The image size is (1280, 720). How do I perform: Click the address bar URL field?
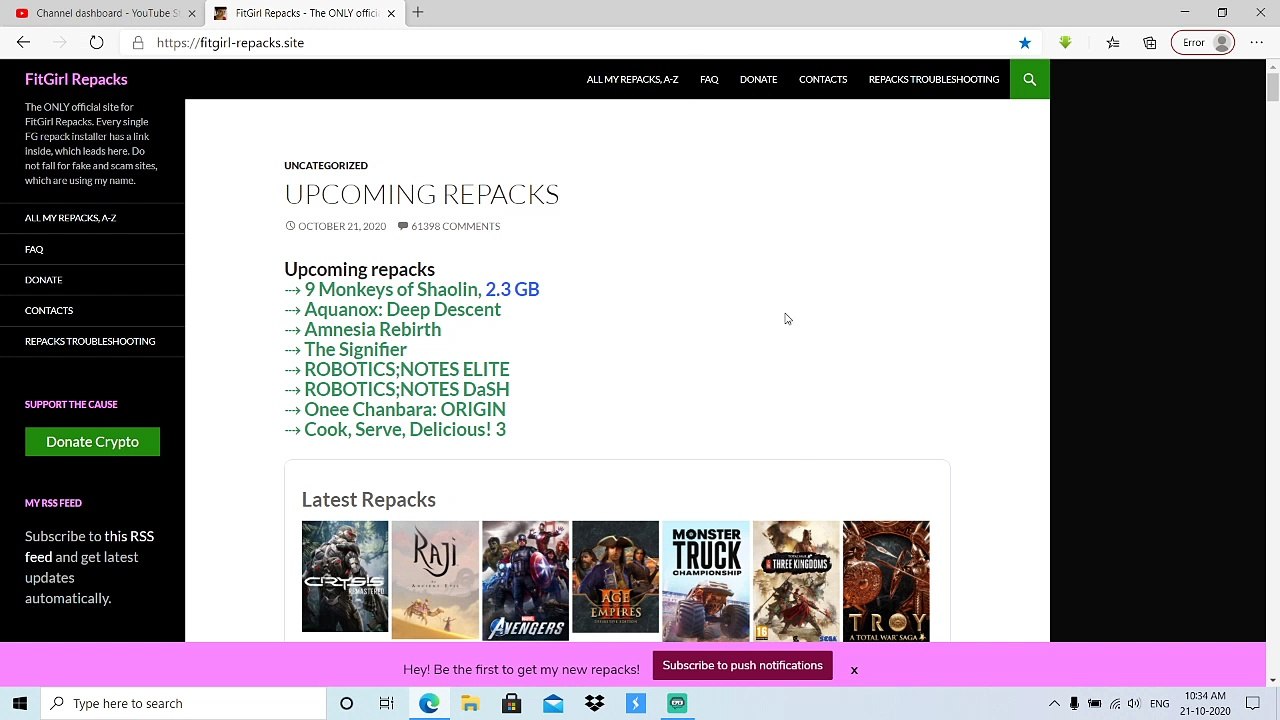[x=580, y=43]
